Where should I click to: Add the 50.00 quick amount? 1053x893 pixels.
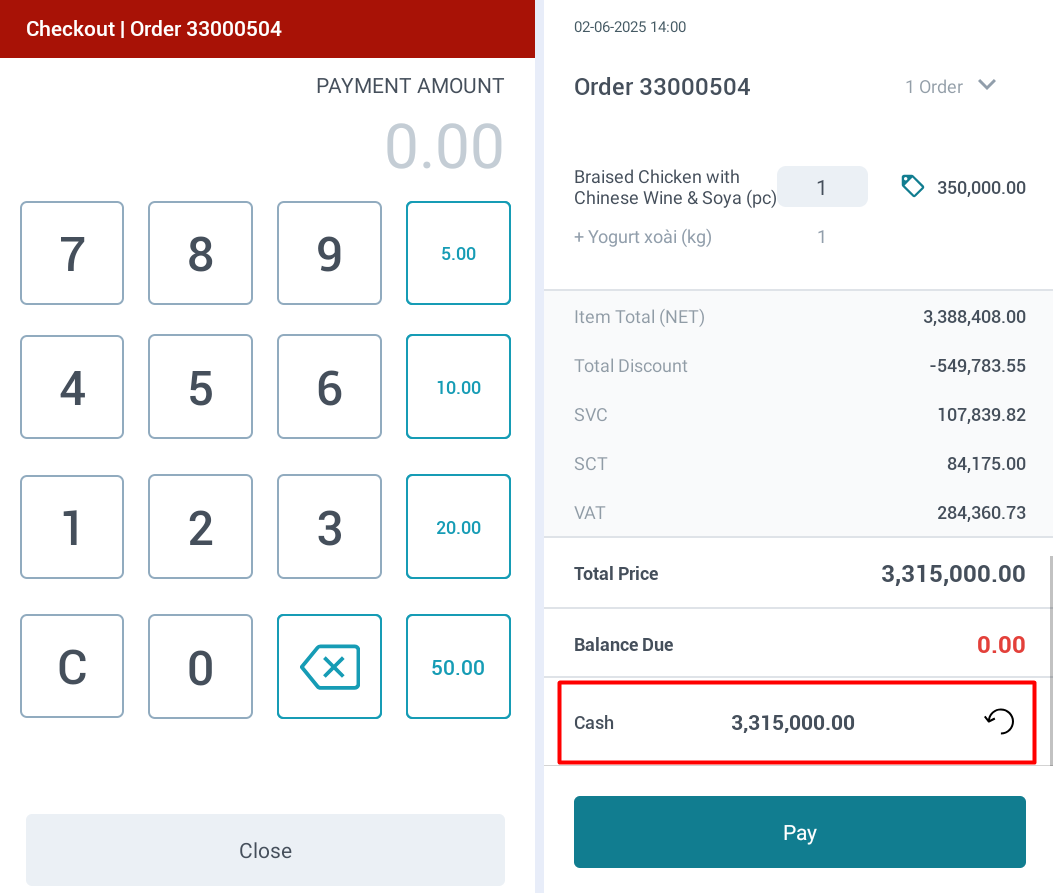click(458, 667)
